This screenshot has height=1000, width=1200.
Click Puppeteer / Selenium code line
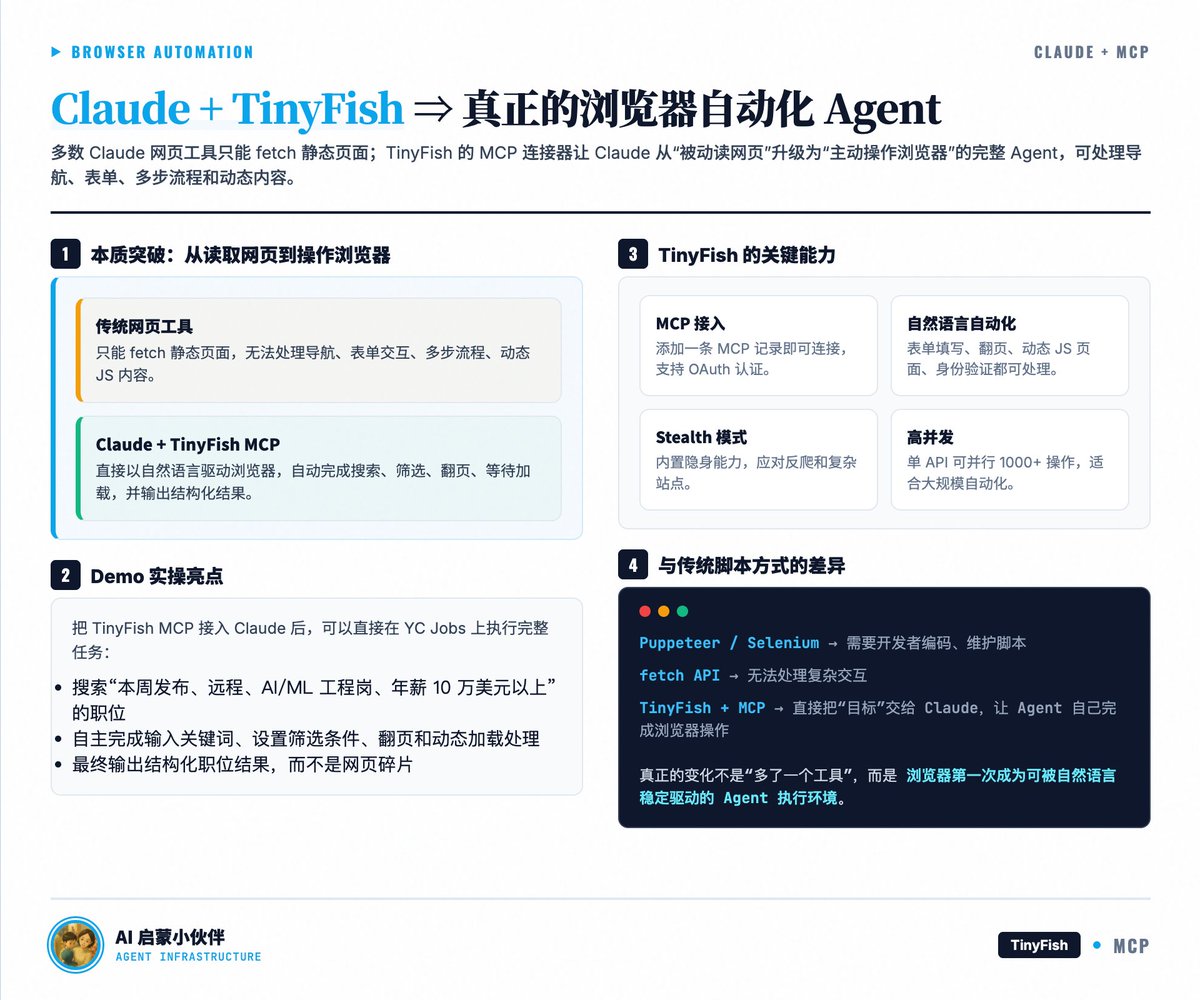pyautogui.click(x=832, y=643)
